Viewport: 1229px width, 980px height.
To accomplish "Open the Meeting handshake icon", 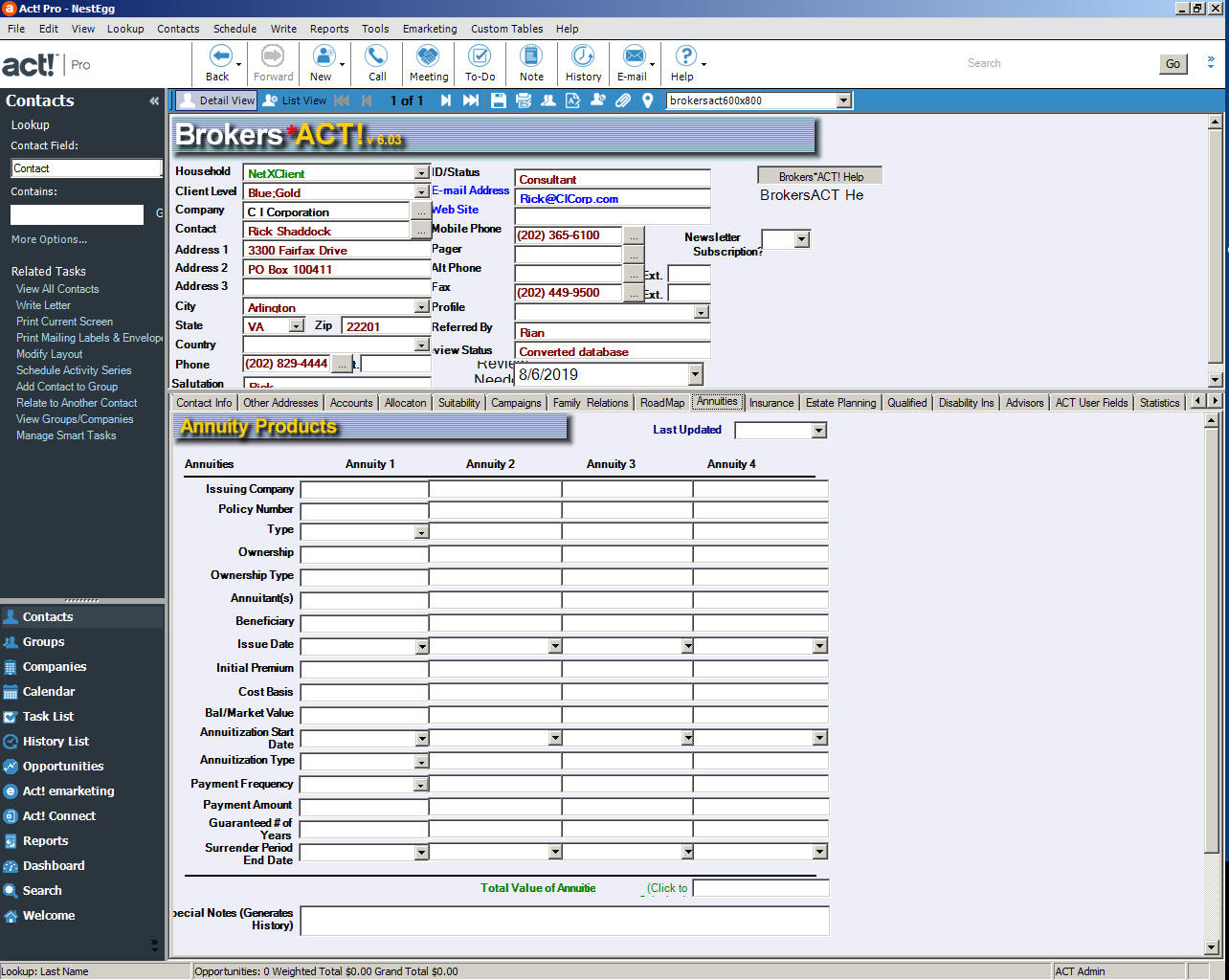I will pyautogui.click(x=428, y=56).
